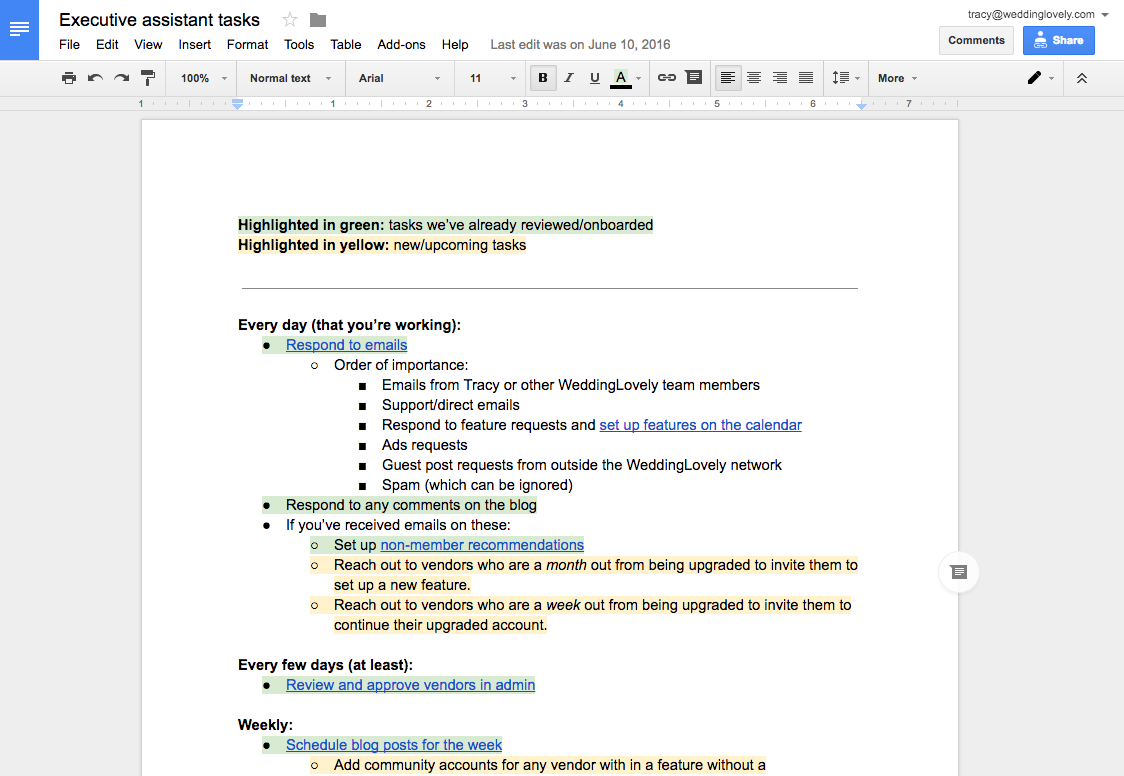Open the Add-ons menu
This screenshot has width=1124, height=776.
point(401,44)
